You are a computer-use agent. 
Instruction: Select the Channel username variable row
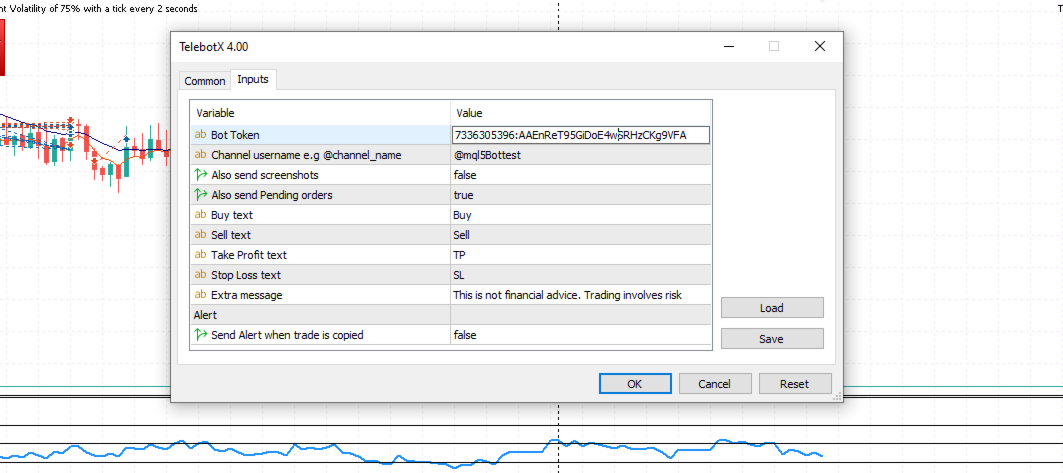[321, 155]
